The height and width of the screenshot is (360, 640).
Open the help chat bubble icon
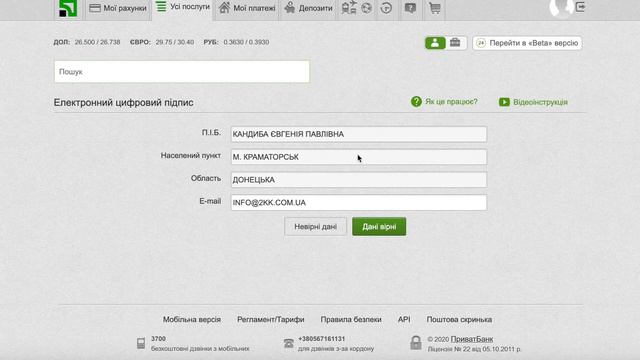coord(410,8)
